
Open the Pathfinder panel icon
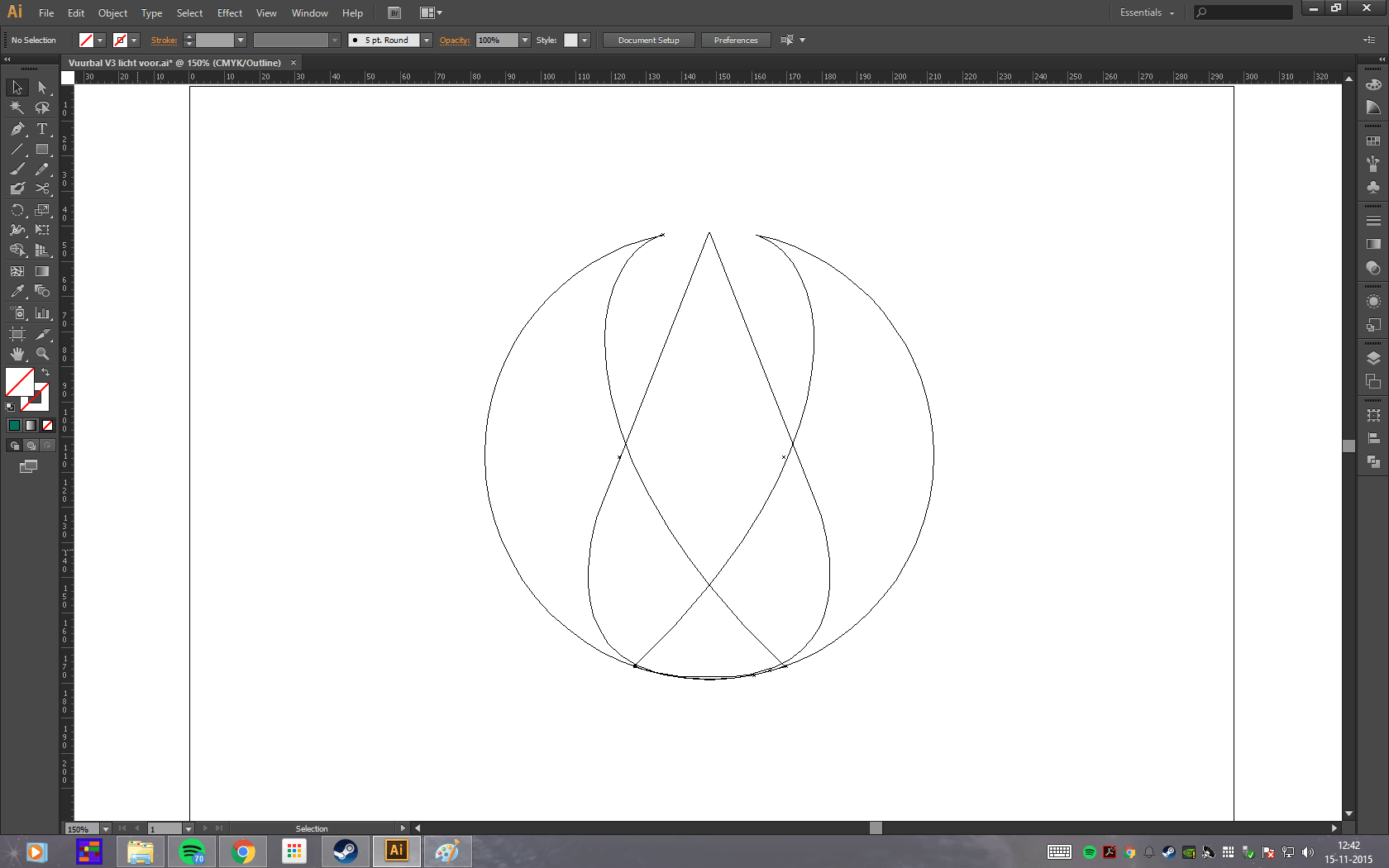(x=1373, y=461)
